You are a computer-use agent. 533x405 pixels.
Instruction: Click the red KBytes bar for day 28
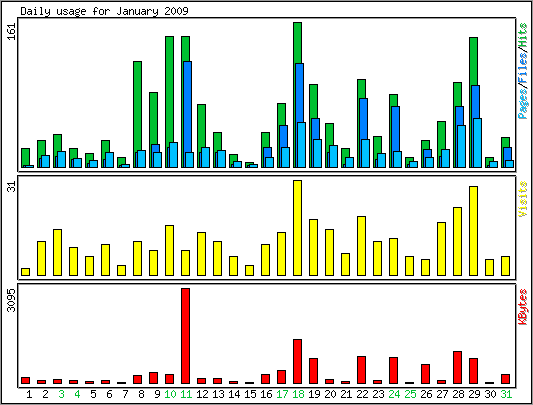pyautogui.click(x=458, y=368)
